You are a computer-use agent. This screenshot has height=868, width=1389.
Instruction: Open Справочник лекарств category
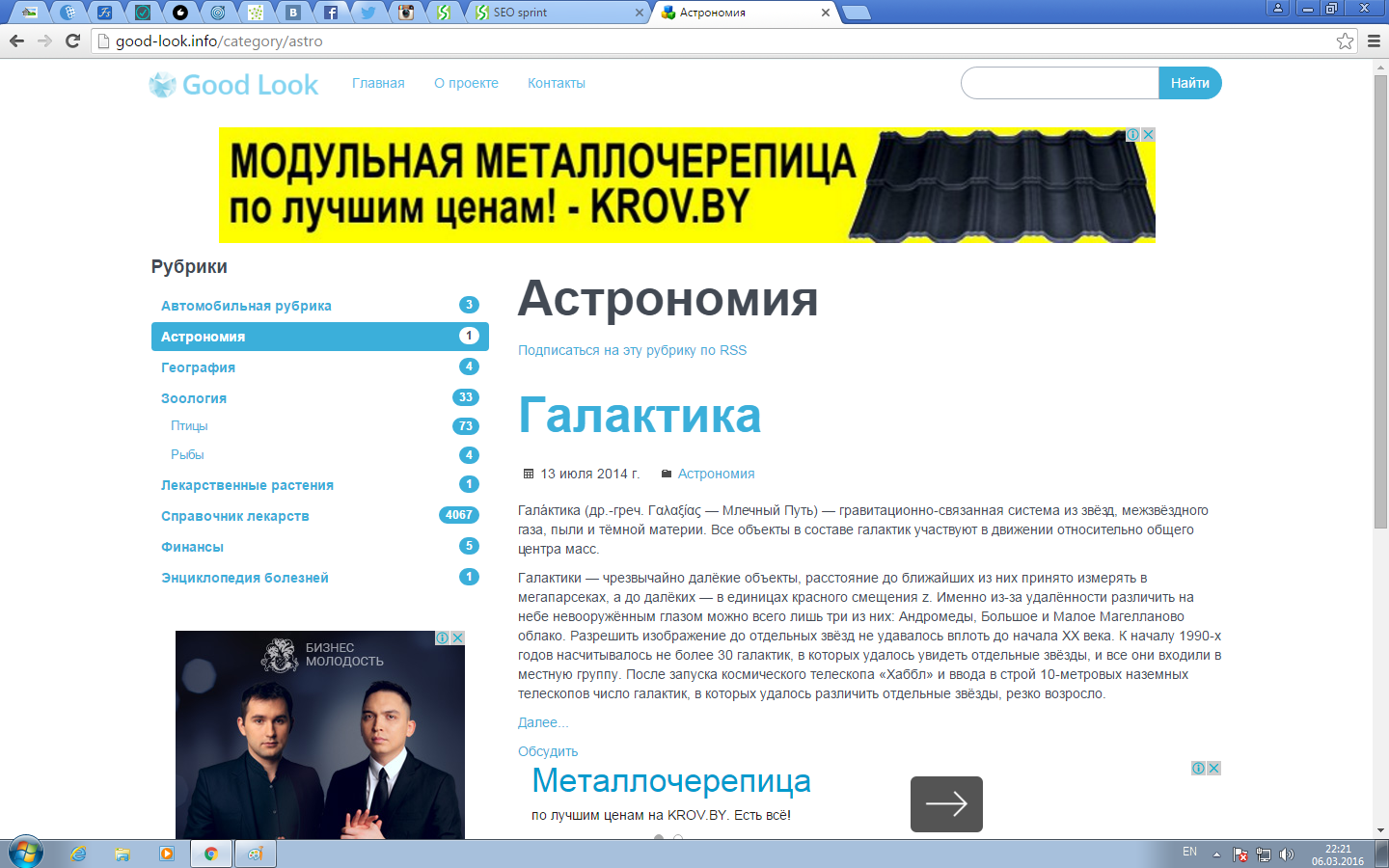(x=320, y=516)
